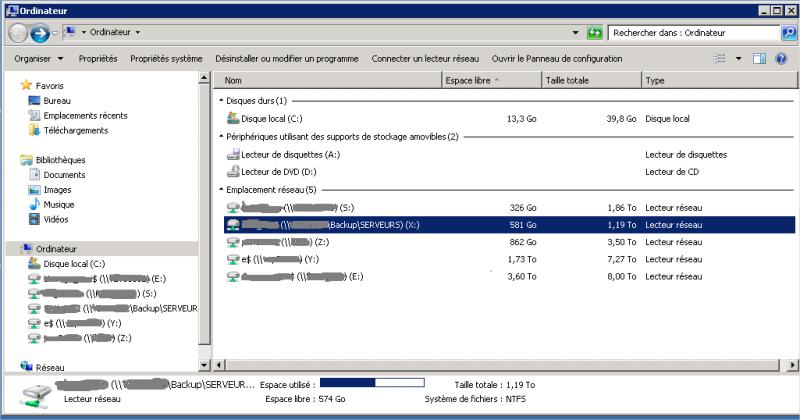Image resolution: width=800 pixels, height=420 pixels.
Task: Select Ordinateur in the navigation pane
Action: tap(102, 249)
